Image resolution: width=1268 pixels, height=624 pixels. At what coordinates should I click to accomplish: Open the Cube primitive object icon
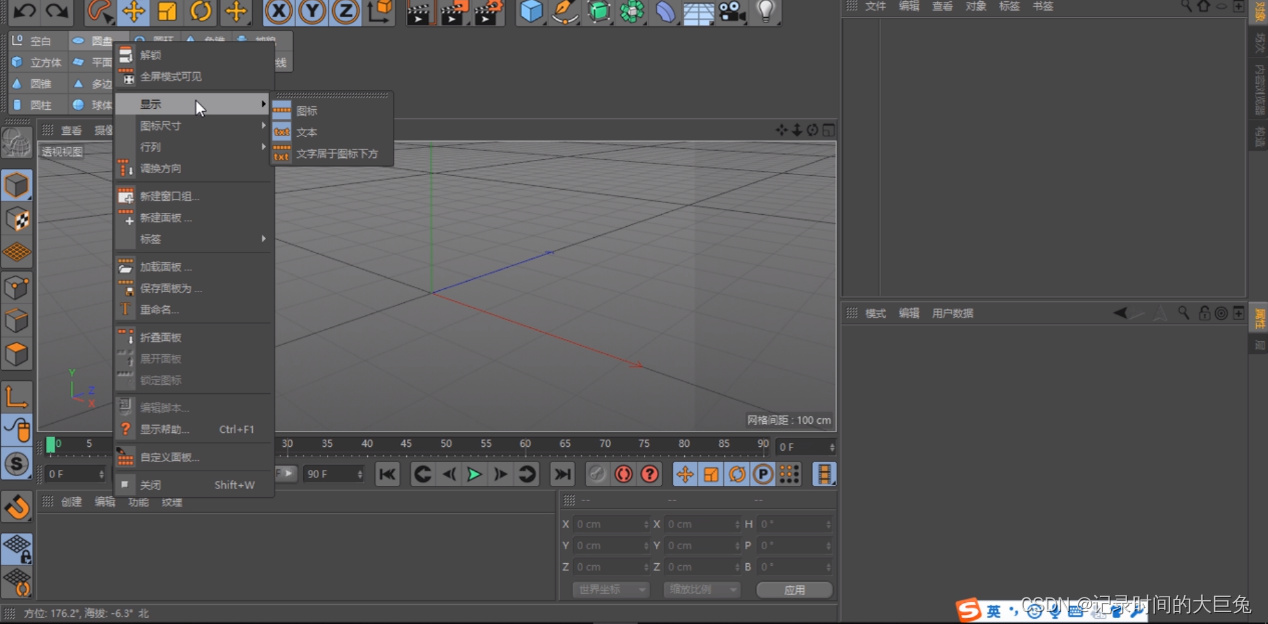[532, 12]
